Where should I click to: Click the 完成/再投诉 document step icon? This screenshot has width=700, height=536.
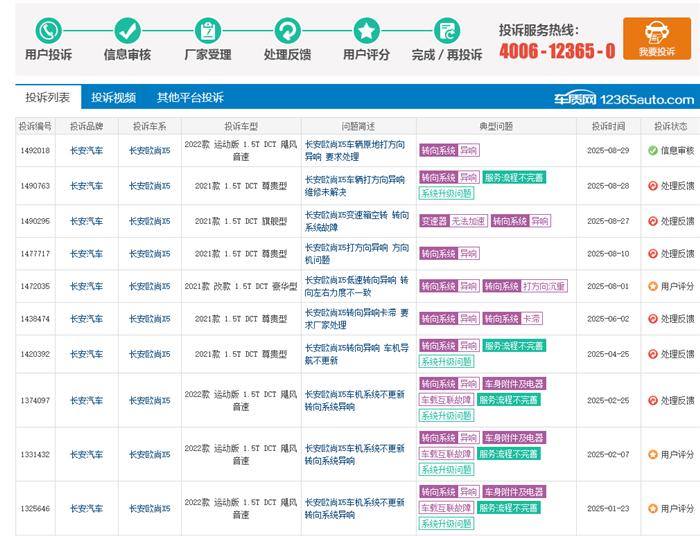pyautogui.click(x=446, y=30)
